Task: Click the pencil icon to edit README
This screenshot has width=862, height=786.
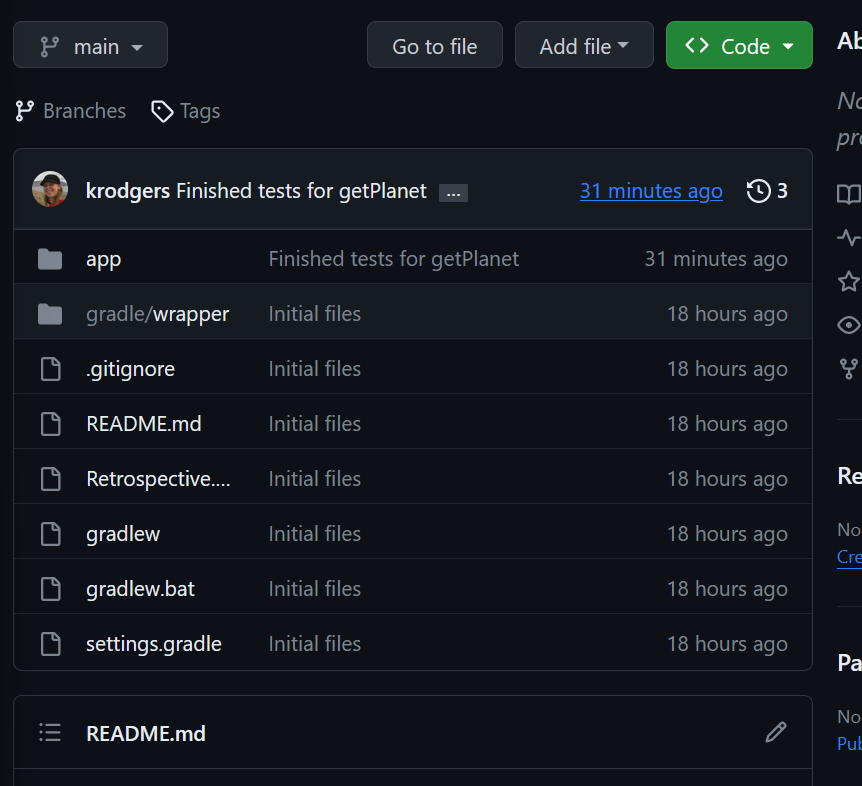Action: click(775, 733)
